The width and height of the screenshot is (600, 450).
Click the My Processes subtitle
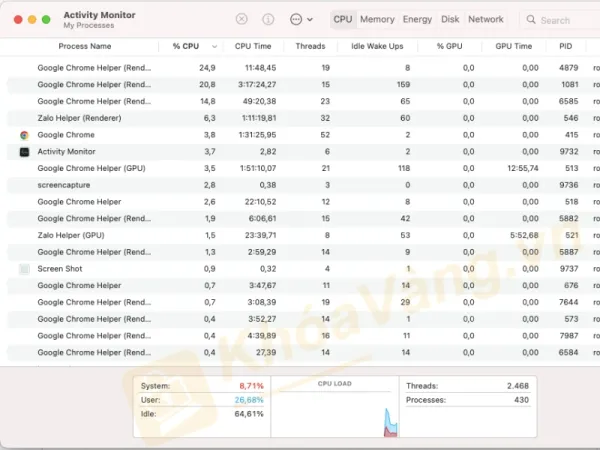click(x=89, y=26)
